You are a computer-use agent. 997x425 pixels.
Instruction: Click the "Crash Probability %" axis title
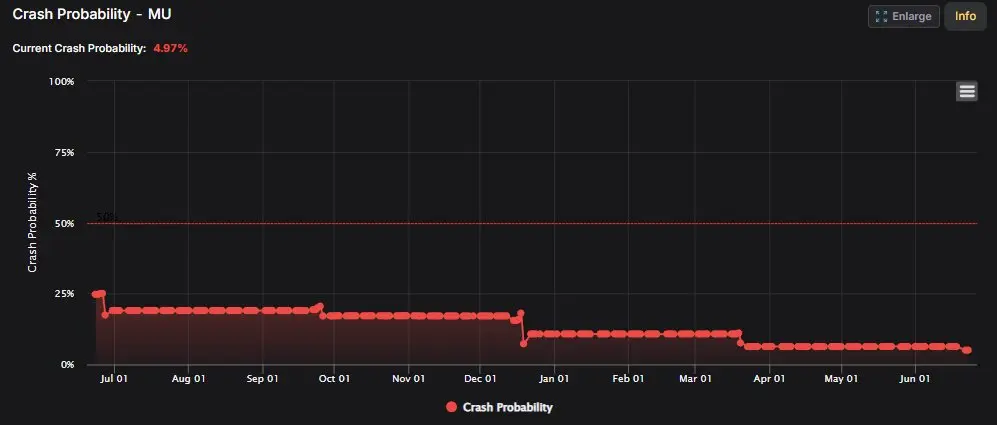(x=32, y=222)
